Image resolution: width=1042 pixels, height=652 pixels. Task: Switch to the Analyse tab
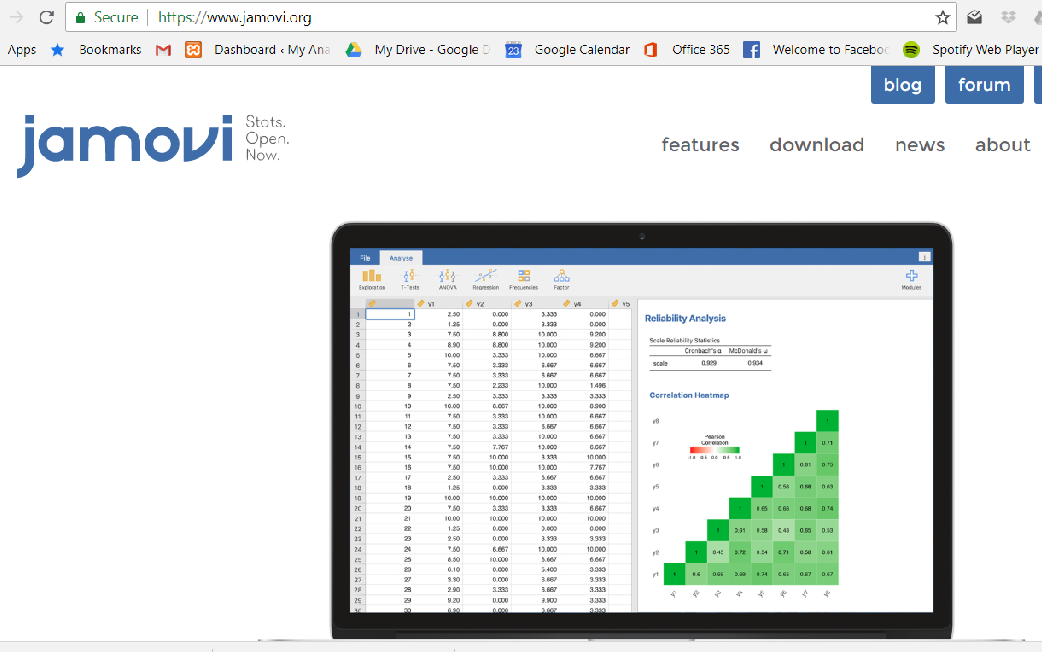tap(401, 257)
